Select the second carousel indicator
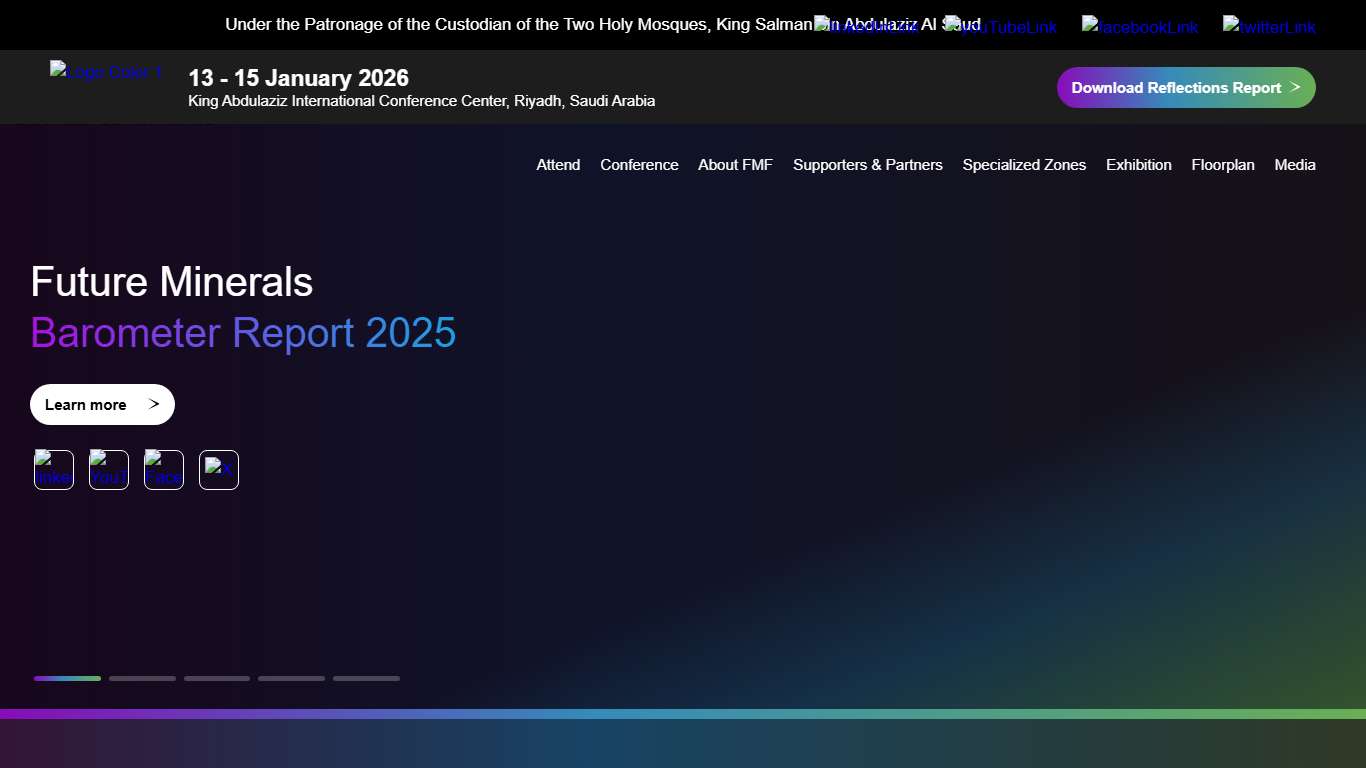This screenshot has width=1366, height=768. coord(142,678)
